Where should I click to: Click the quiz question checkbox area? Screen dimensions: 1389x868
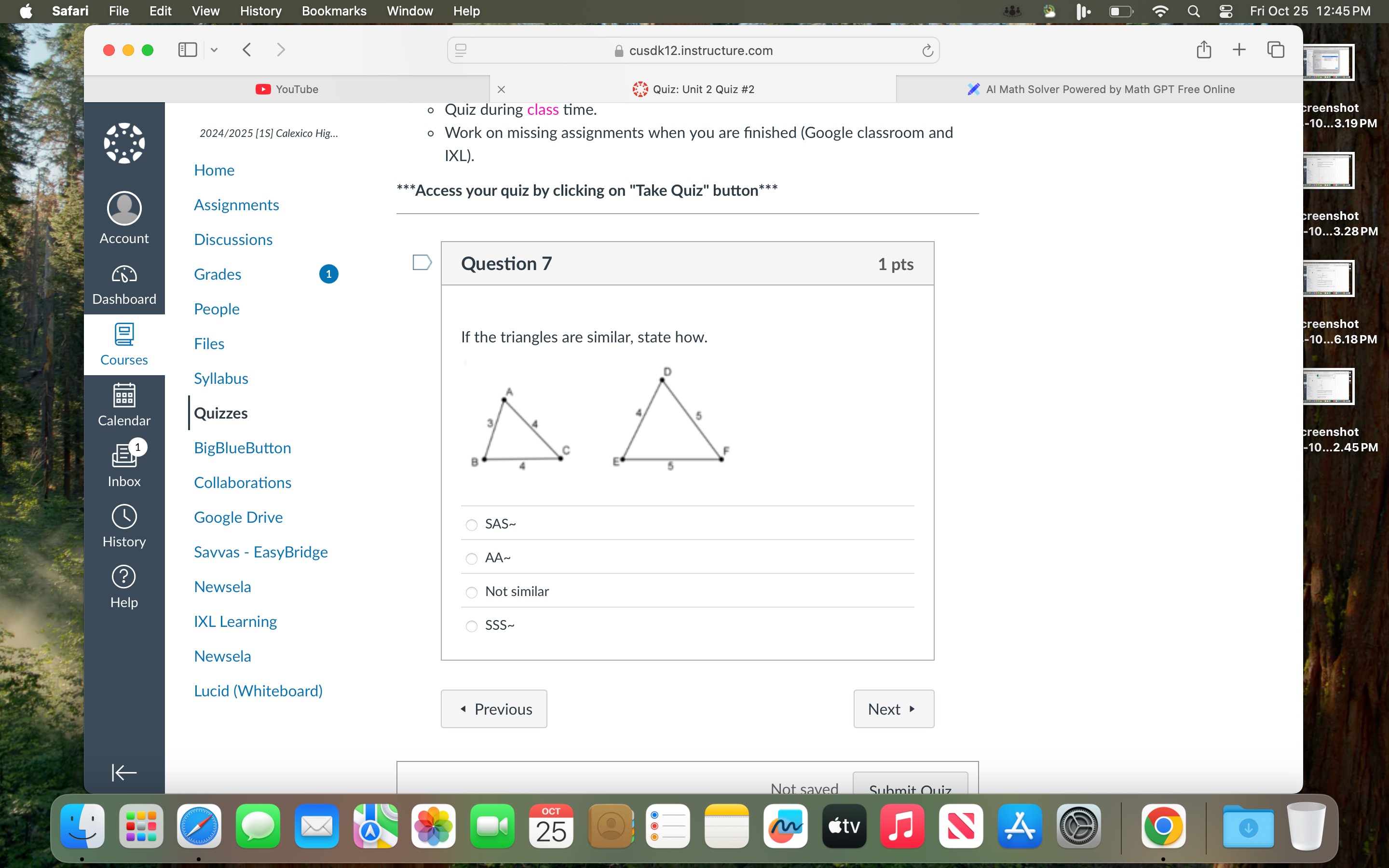[422, 262]
